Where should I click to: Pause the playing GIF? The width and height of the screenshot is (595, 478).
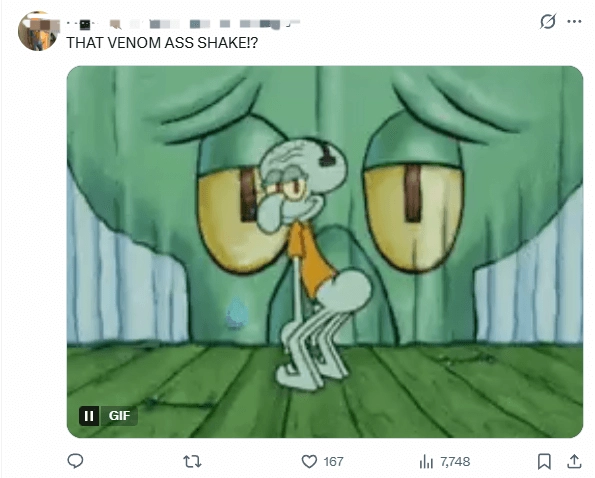89,416
